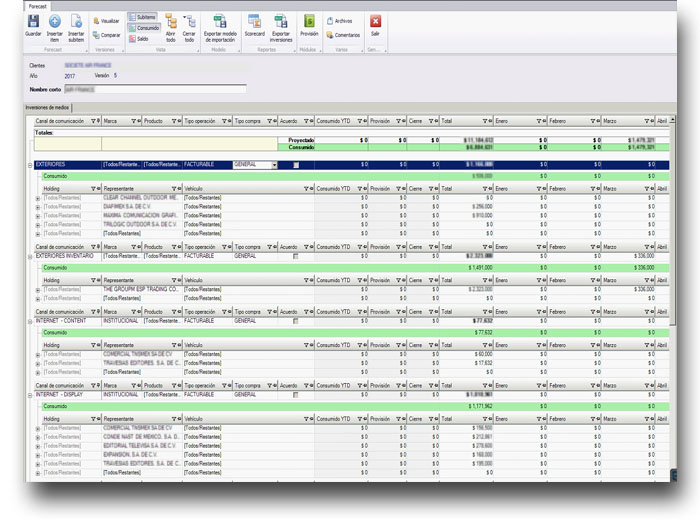The height and width of the screenshot is (520, 700).
Task: Click Cerrar todo tree icon
Action: click(189, 23)
